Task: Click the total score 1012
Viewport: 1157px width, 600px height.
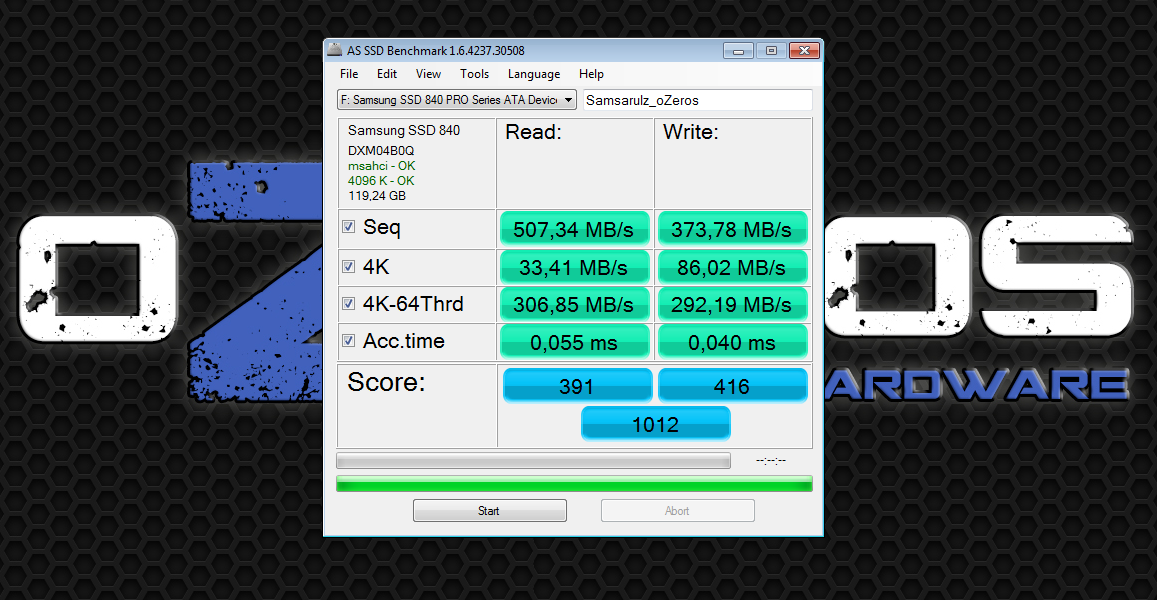Action: 655,424
